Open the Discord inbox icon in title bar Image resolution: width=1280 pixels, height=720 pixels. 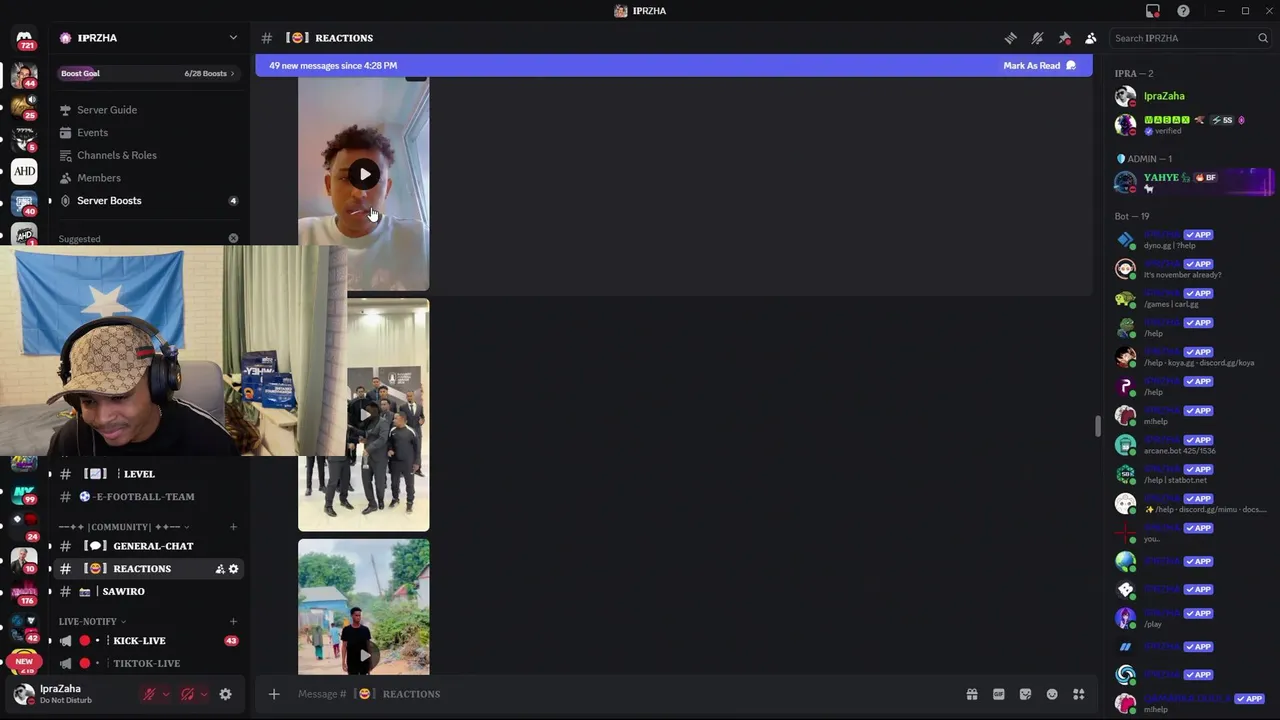coord(1153,11)
